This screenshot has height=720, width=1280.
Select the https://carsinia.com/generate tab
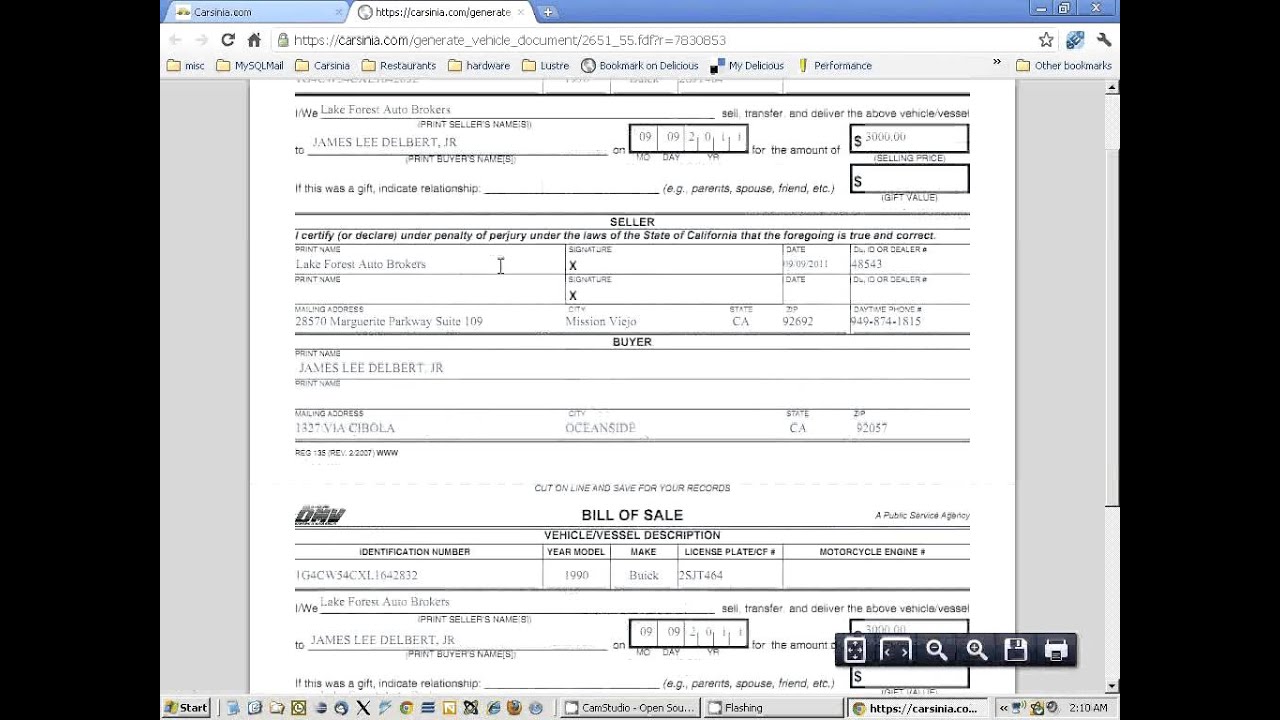440,12
